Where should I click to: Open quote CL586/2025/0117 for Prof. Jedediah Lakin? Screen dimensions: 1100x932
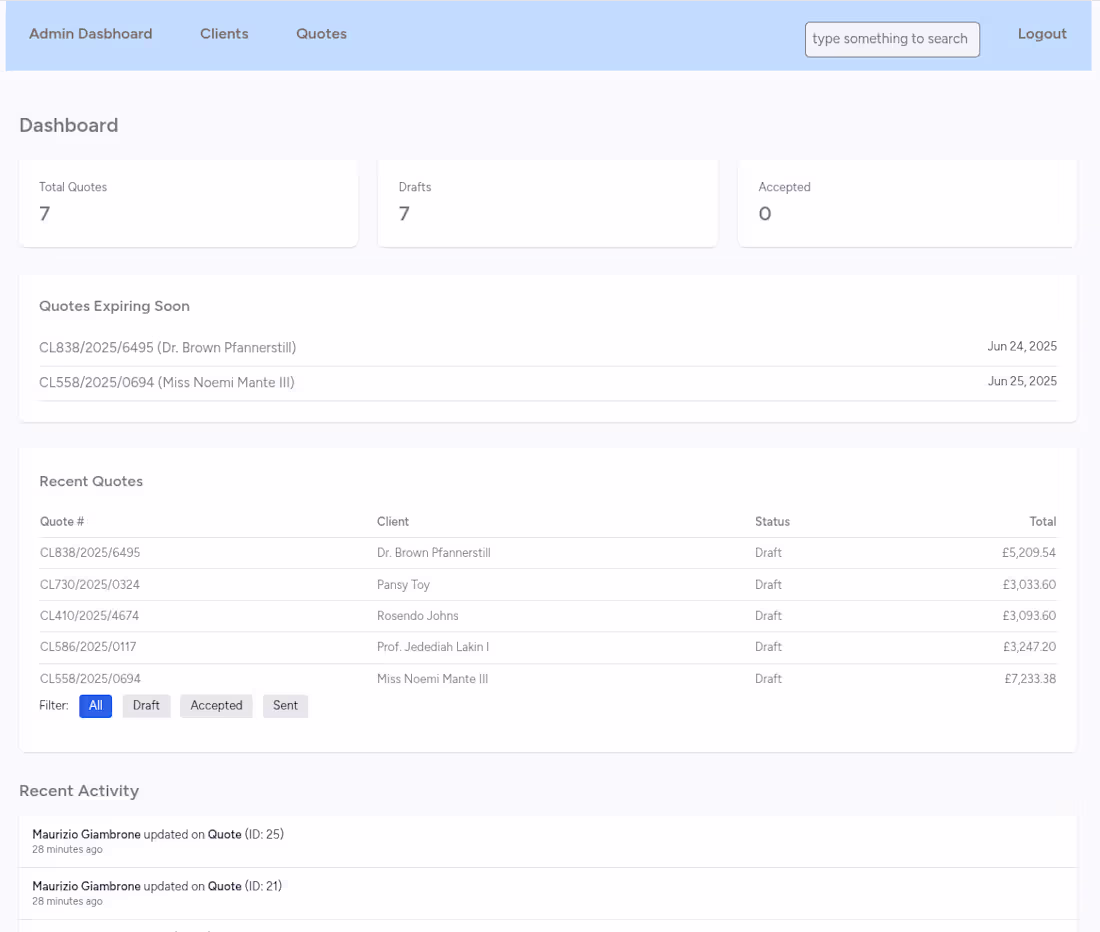pyautogui.click(x=87, y=647)
